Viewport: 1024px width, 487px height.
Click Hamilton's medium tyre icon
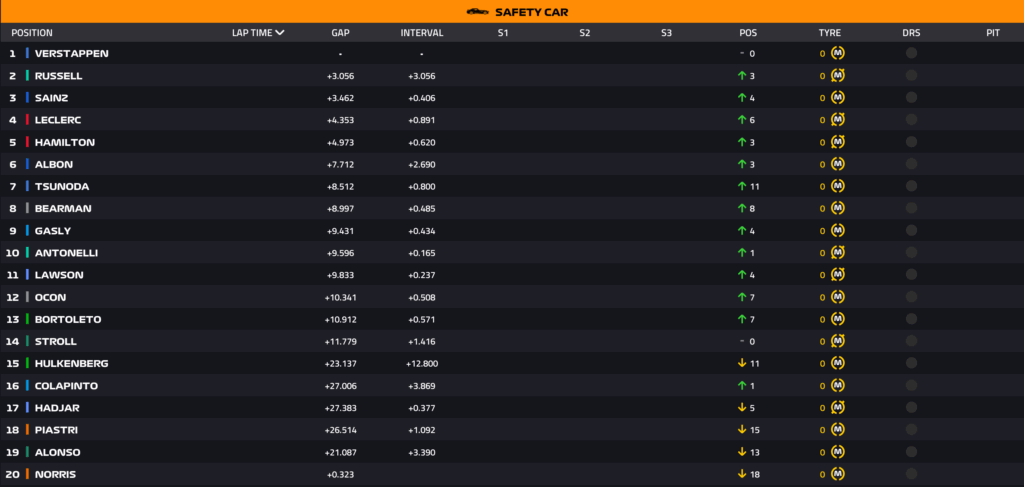pyautogui.click(x=837, y=142)
